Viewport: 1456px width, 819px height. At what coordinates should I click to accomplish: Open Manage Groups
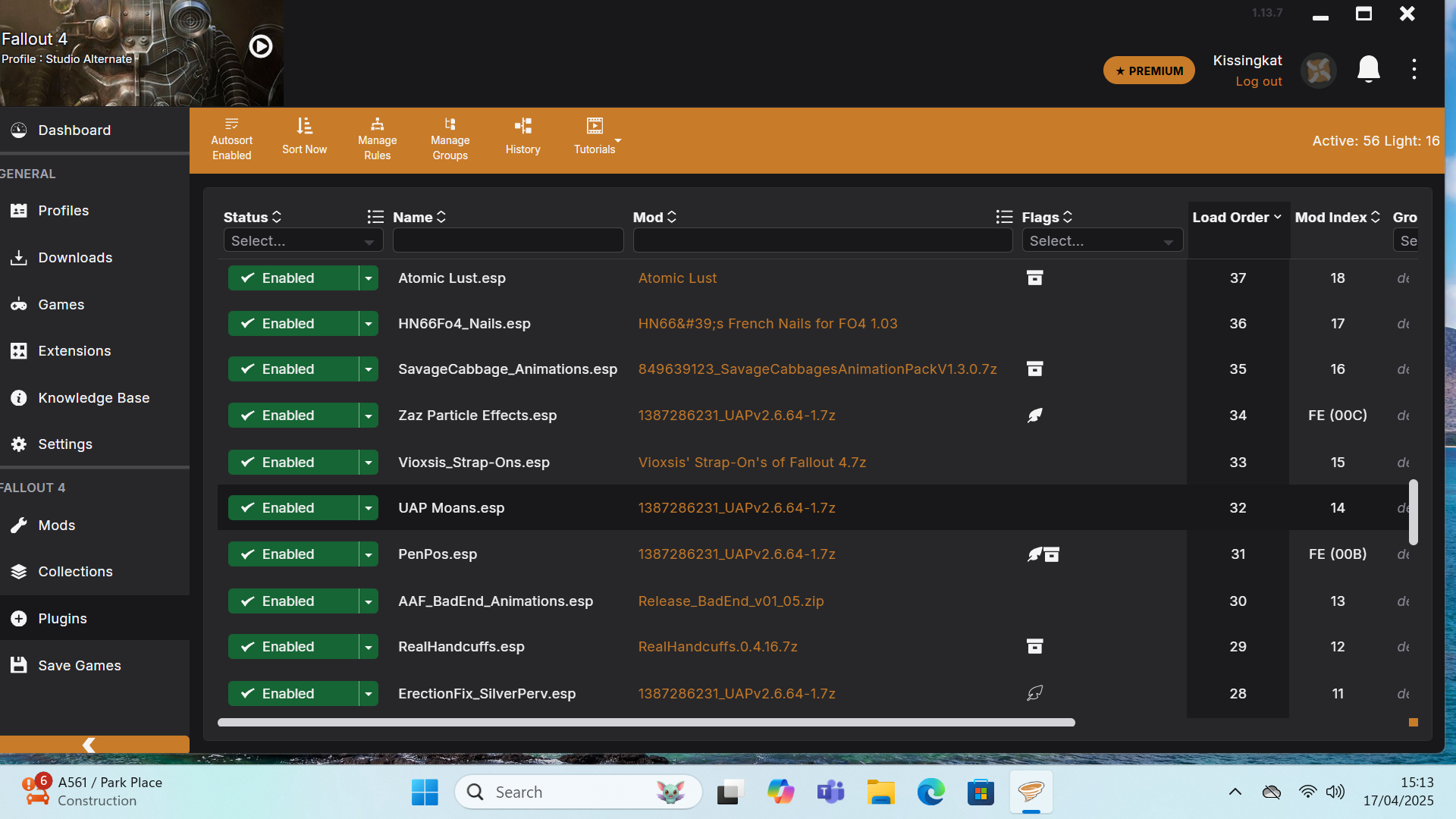point(450,140)
